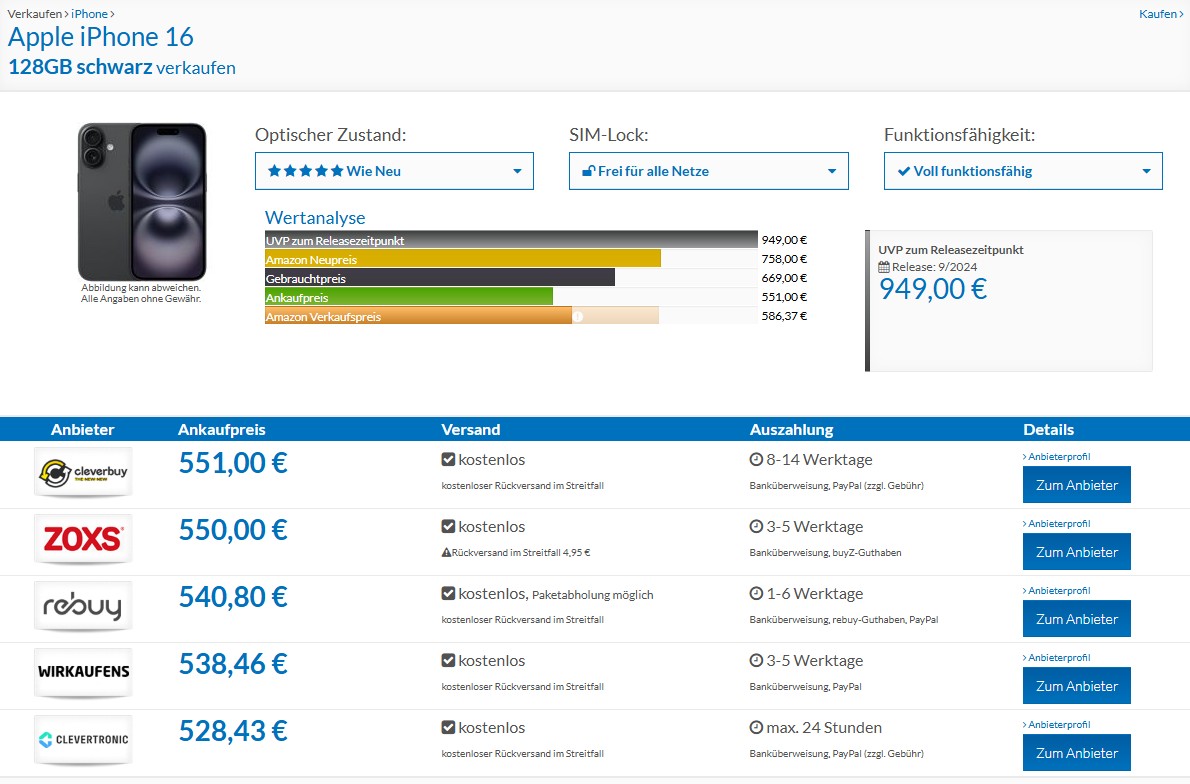Open Anbieterprofil of WIRKAUFENS
This screenshot has width=1190, height=784.
coord(1056,657)
